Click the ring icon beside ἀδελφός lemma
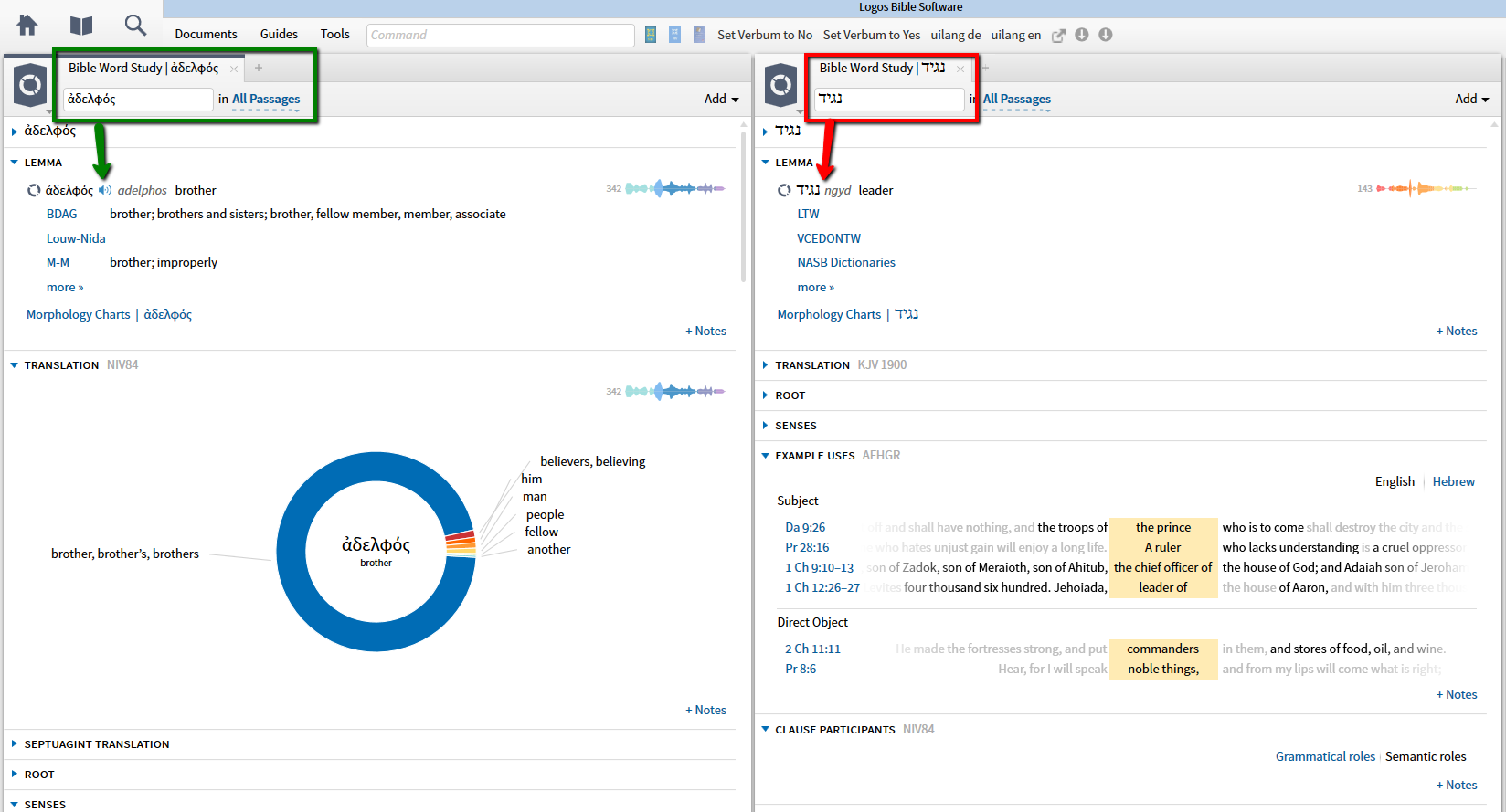 point(34,190)
